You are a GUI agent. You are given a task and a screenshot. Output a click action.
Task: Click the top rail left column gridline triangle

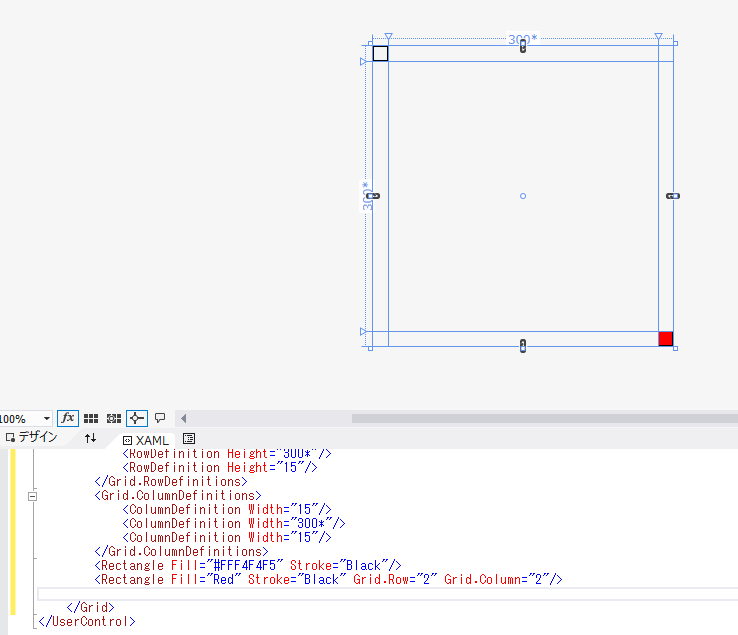click(x=388, y=36)
